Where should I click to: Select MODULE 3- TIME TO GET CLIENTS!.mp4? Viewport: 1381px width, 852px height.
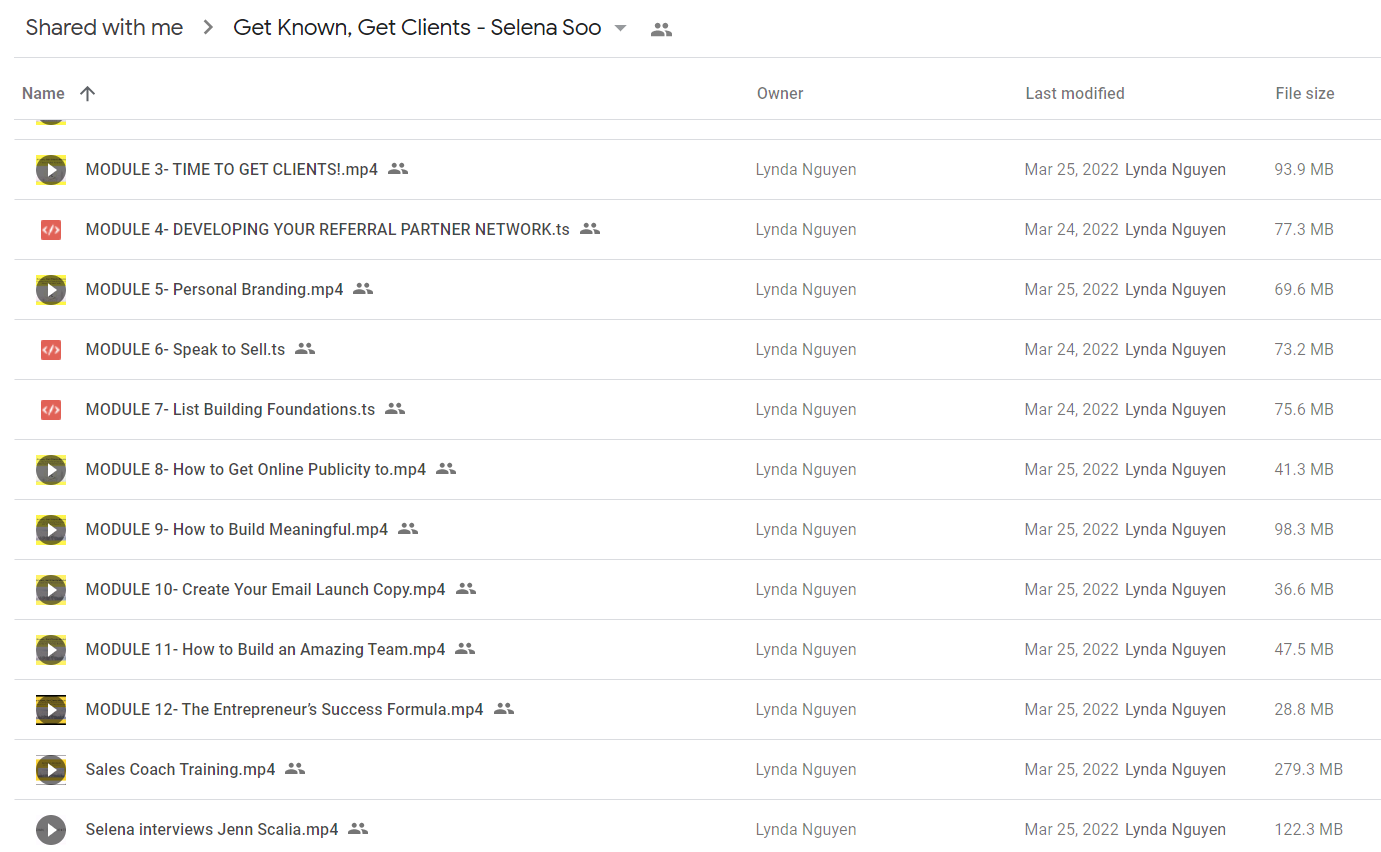click(232, 170)
